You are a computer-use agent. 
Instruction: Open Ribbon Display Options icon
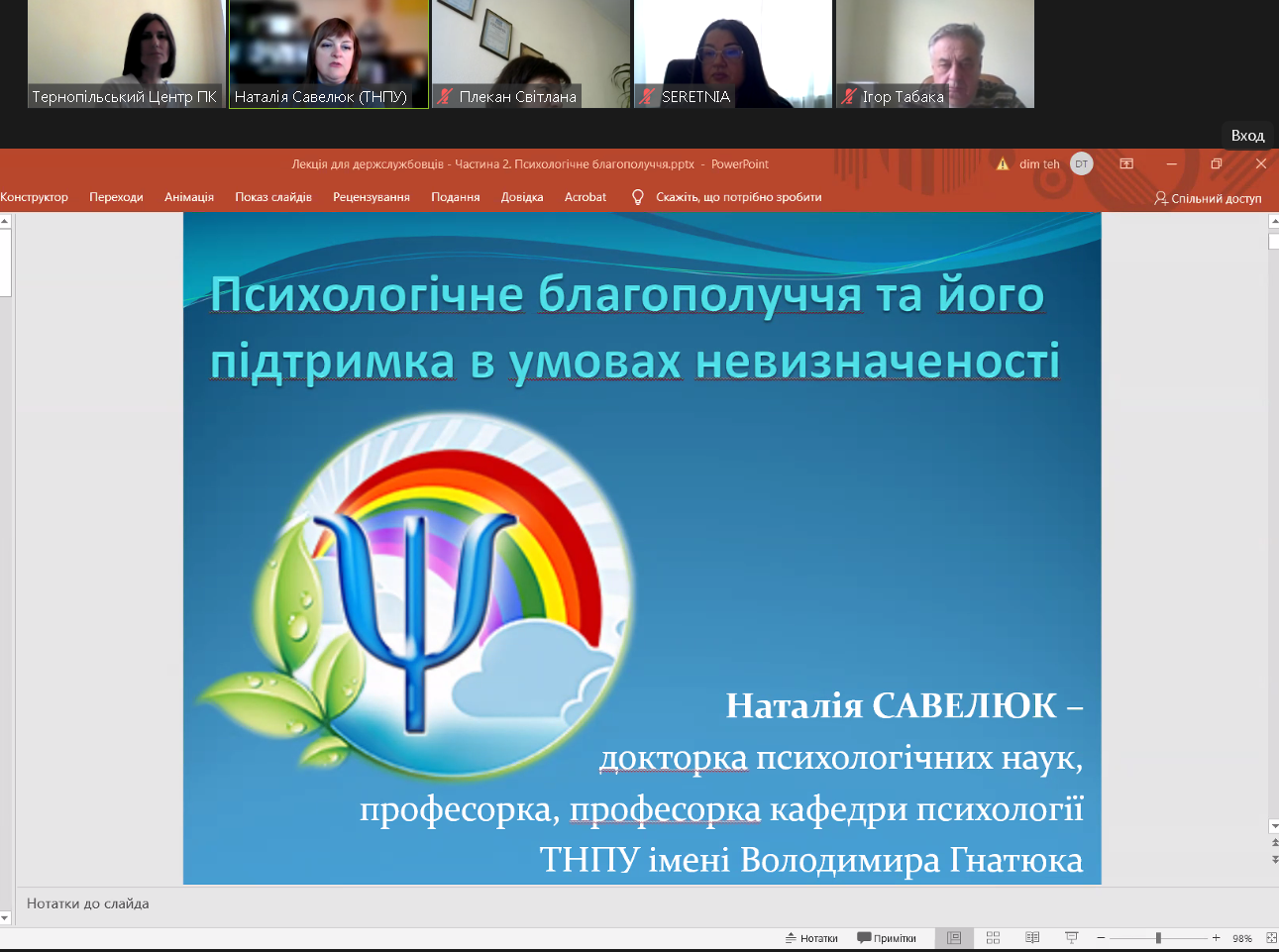tap(1126, 164)
